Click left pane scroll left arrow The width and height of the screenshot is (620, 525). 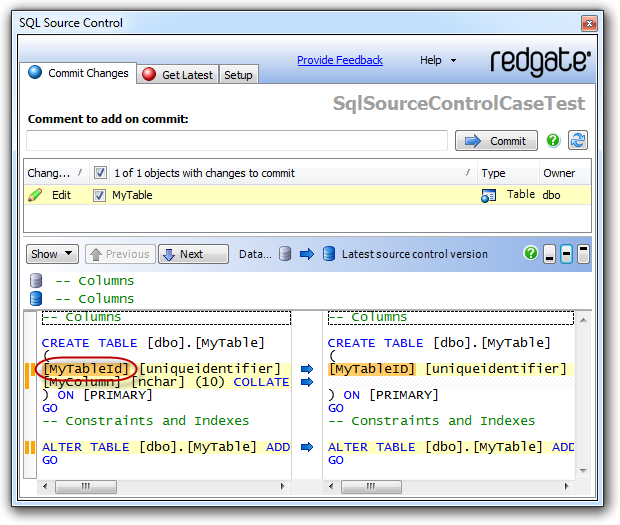(45, 486)
